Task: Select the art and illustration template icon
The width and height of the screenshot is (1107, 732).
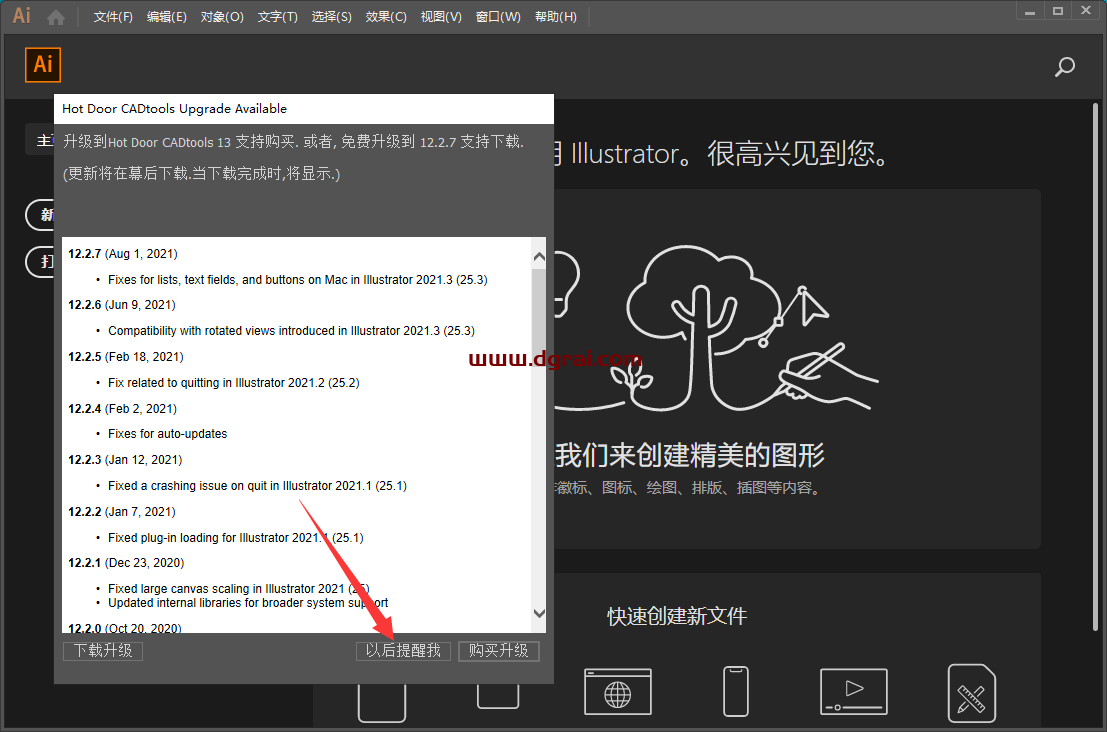Action: [971, 690]
